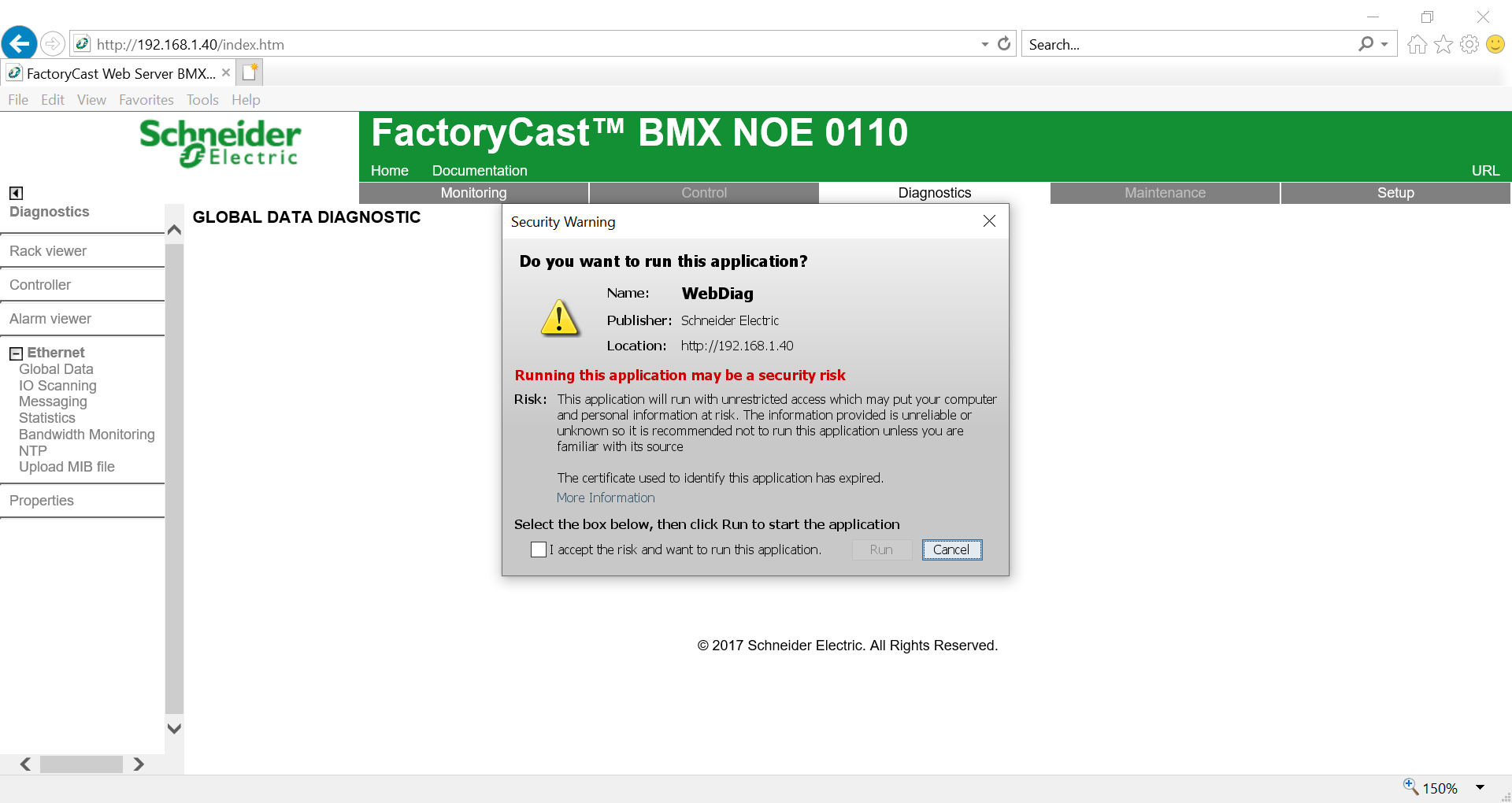The width and height of the screenshot is (1512, 803).
Task: Check the accept risk checkbox
Action: (x=539, y=550)
